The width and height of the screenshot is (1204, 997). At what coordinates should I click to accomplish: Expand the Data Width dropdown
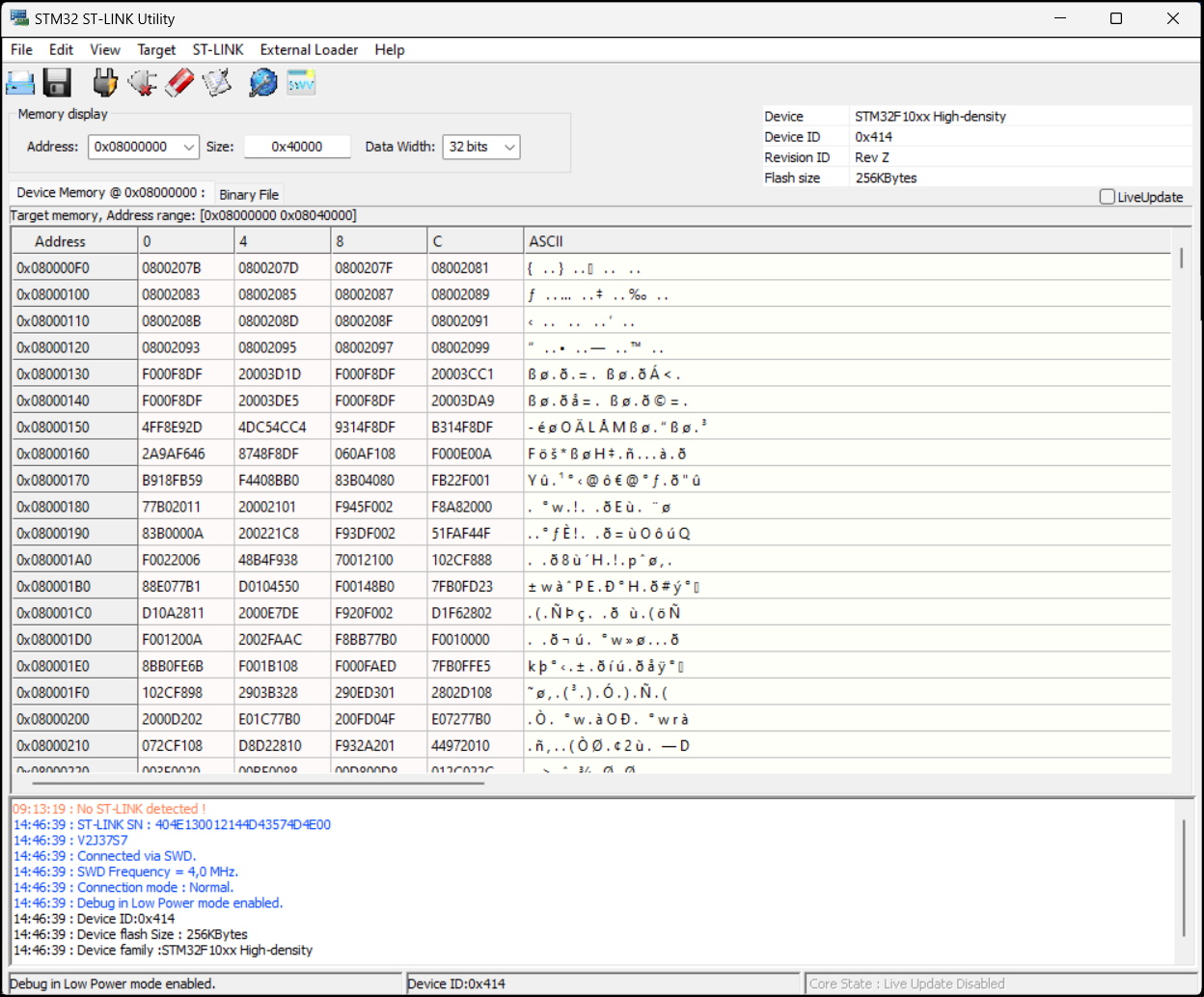click(510, 147)
